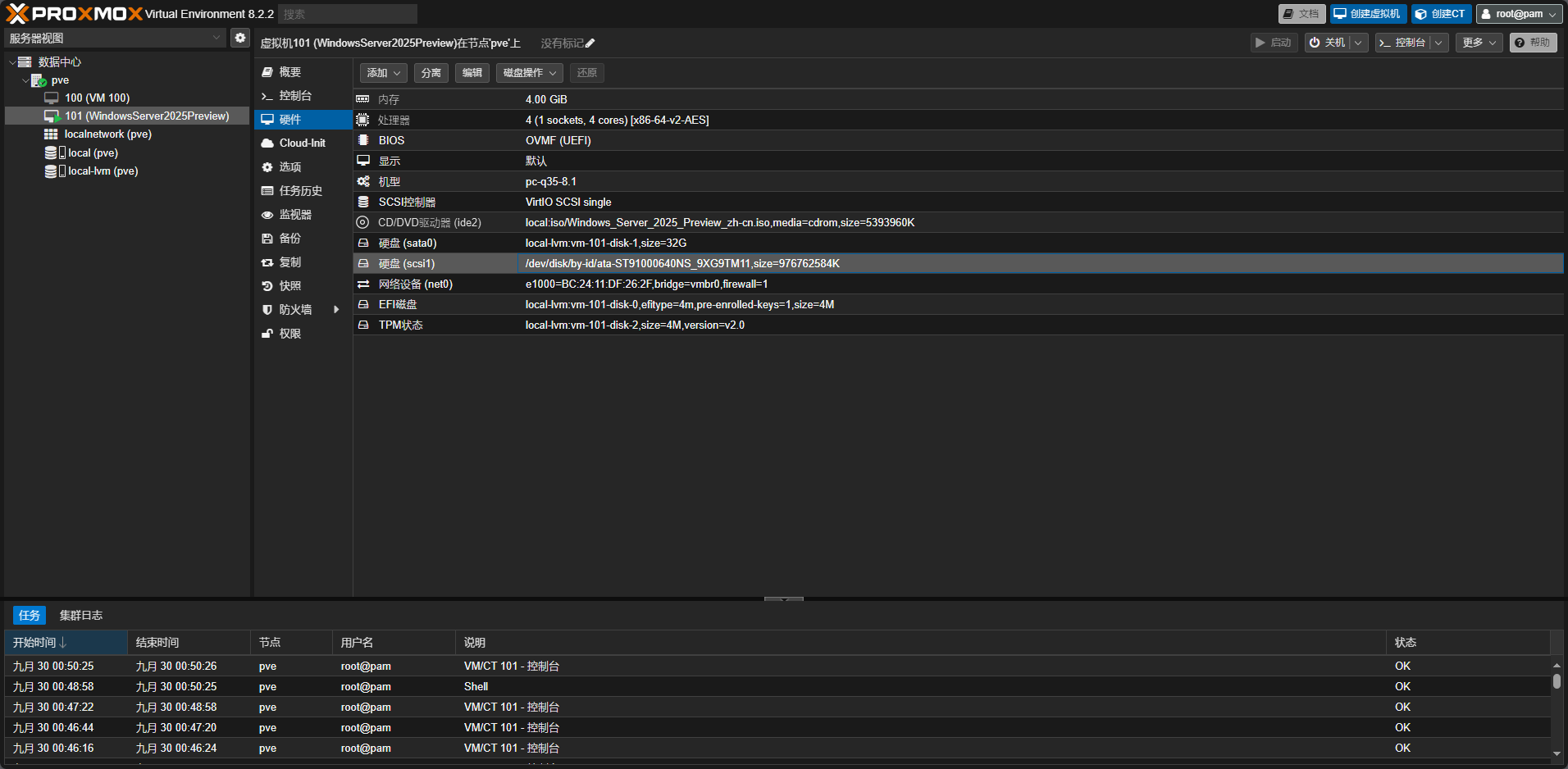Open the Cloud-Init section
Screen dimensions: 1568x769
click(x=302, y=143)
